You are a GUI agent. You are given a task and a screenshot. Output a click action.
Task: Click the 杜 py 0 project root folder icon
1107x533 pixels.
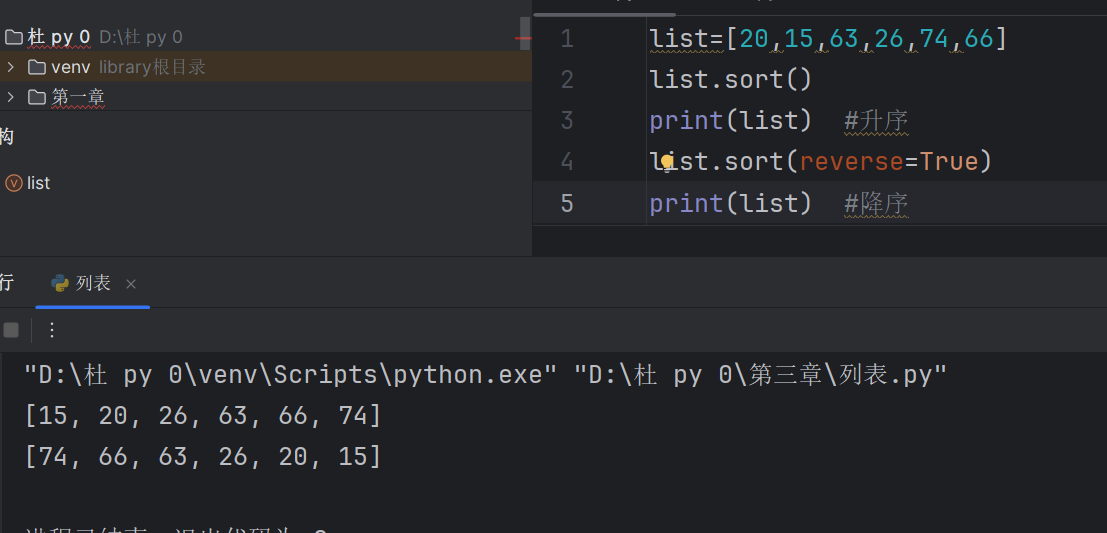[14, 38]
